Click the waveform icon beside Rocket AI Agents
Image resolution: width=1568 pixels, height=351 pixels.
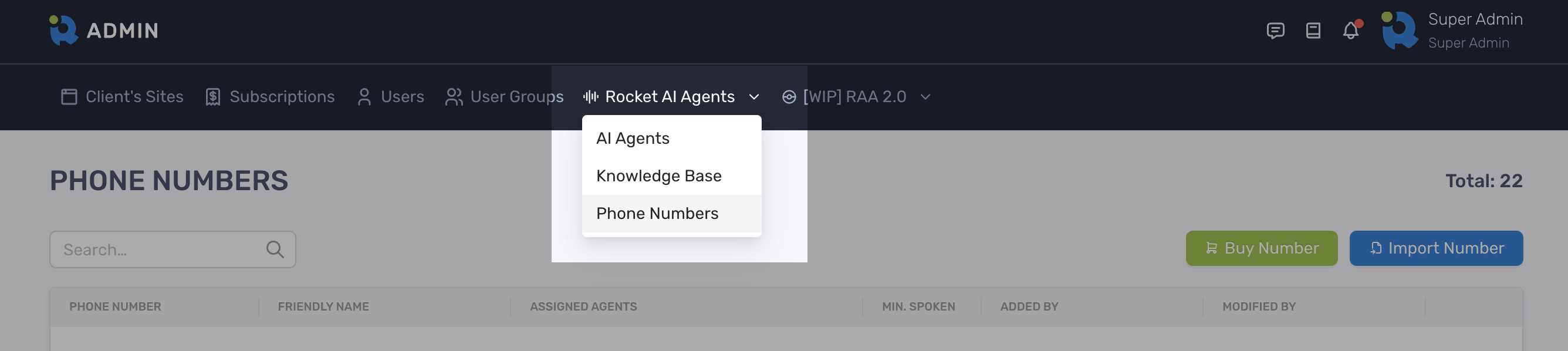pyautogui.click(x=589, y=96)
